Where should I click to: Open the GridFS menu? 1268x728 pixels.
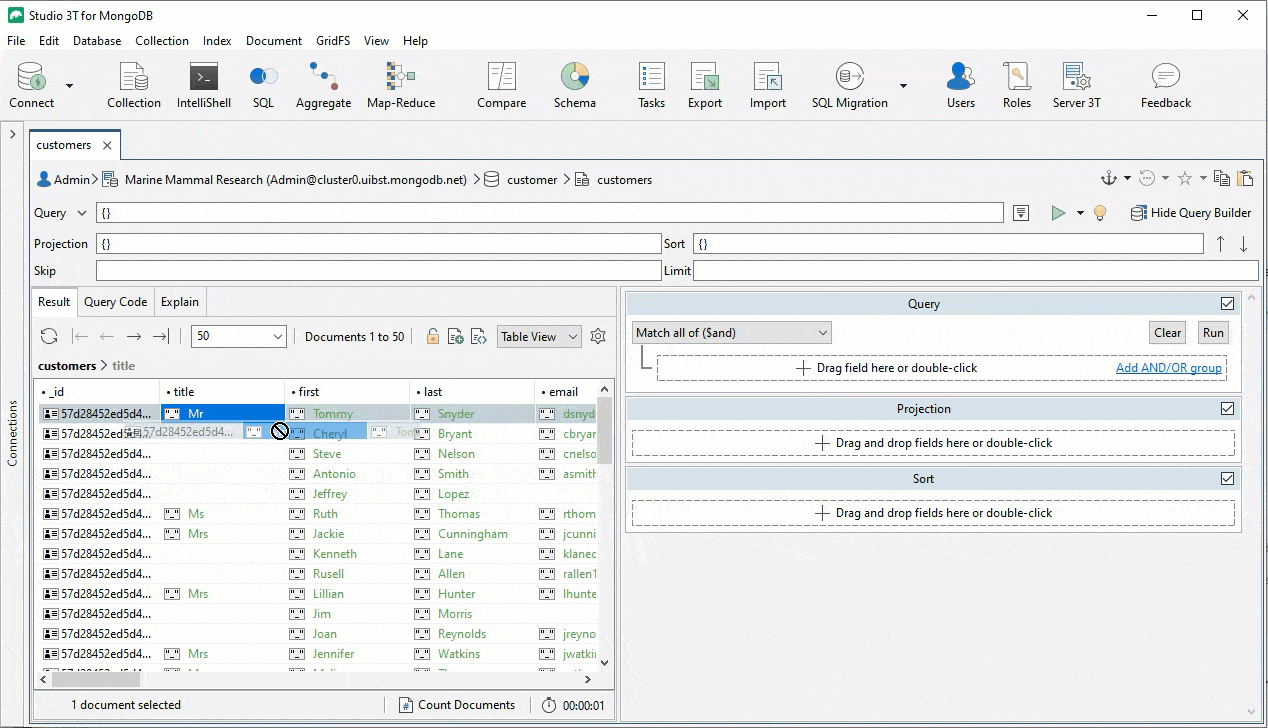tap(333, 41)
